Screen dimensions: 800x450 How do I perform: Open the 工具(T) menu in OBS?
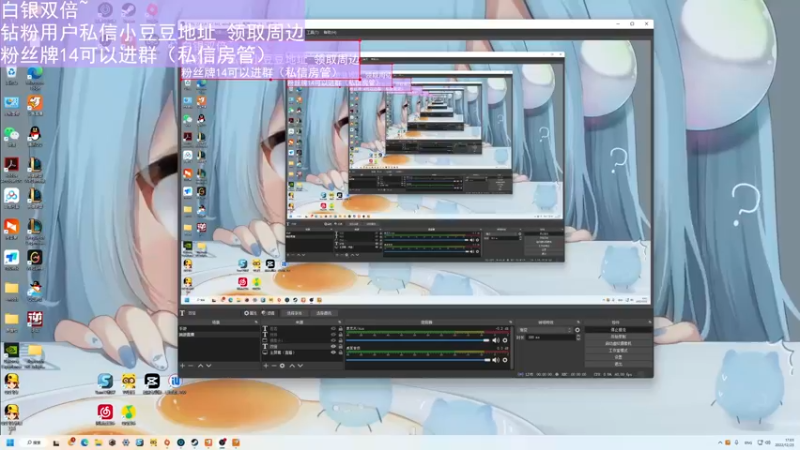312,32
